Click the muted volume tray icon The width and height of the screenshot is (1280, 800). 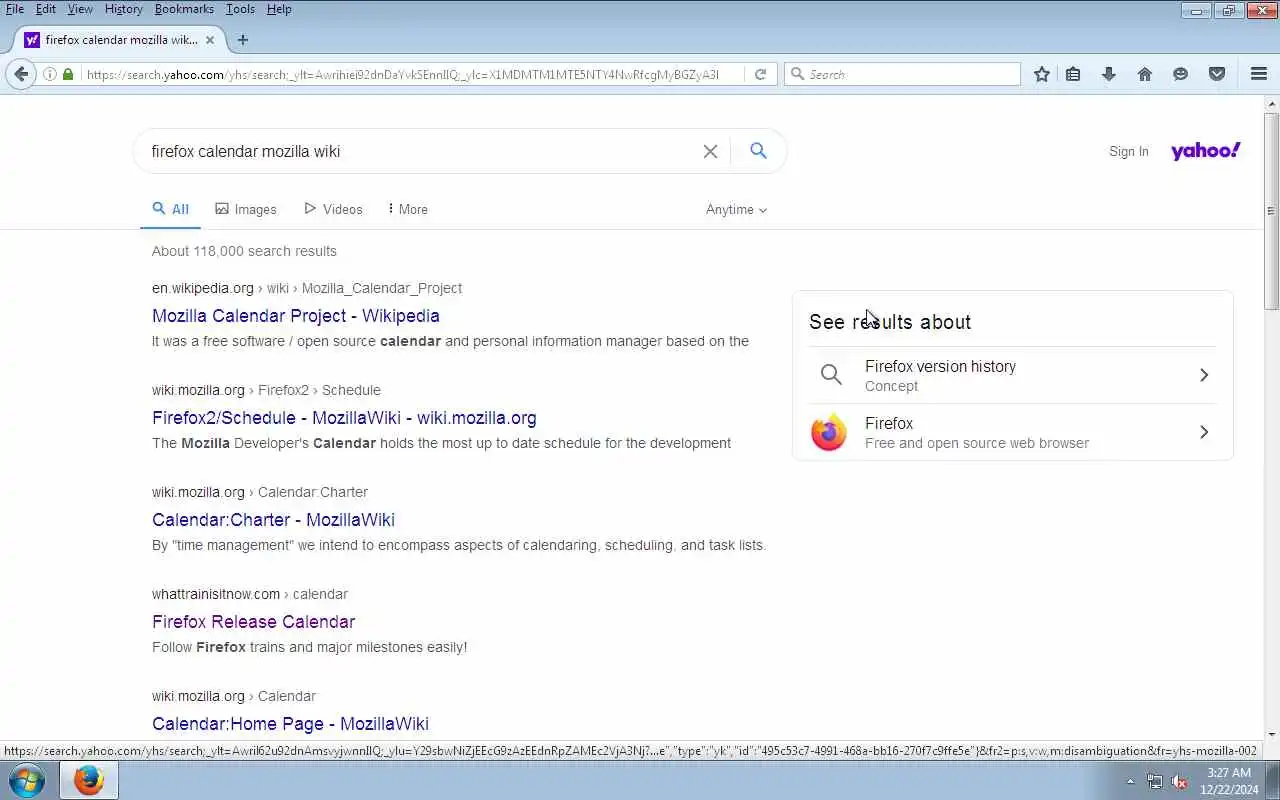tap(1180, 782)
